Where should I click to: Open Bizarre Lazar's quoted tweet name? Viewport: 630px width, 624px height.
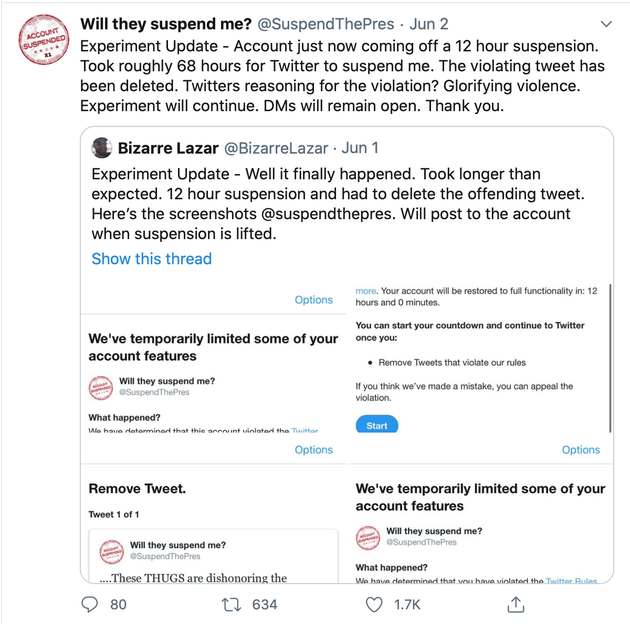167,148
